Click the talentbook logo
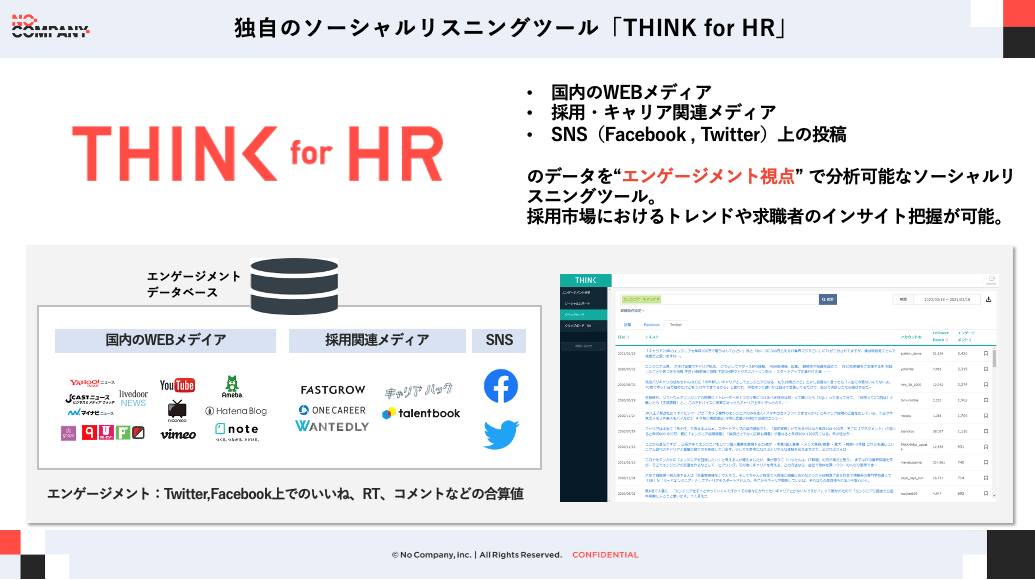The width and height of the screenshot is (1035, 580). pyautogui.click(x=421, y=413)
